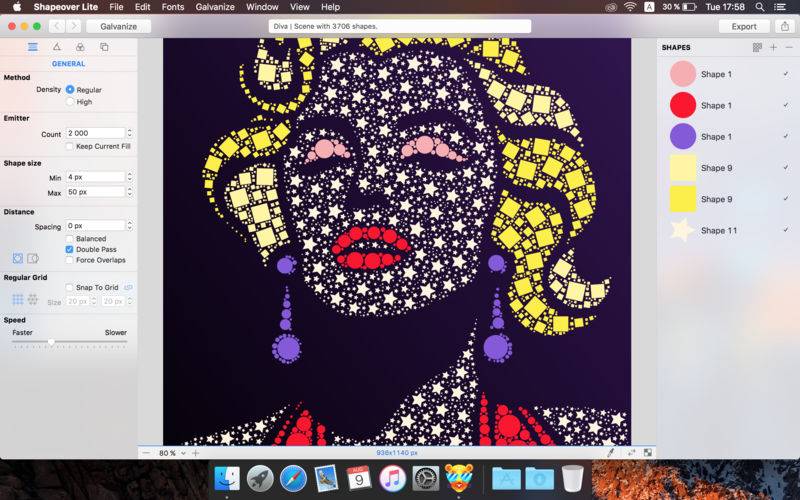Click the second grid Size stepper
The width and height of the screenshot is (800, 500).
(130, 302)
